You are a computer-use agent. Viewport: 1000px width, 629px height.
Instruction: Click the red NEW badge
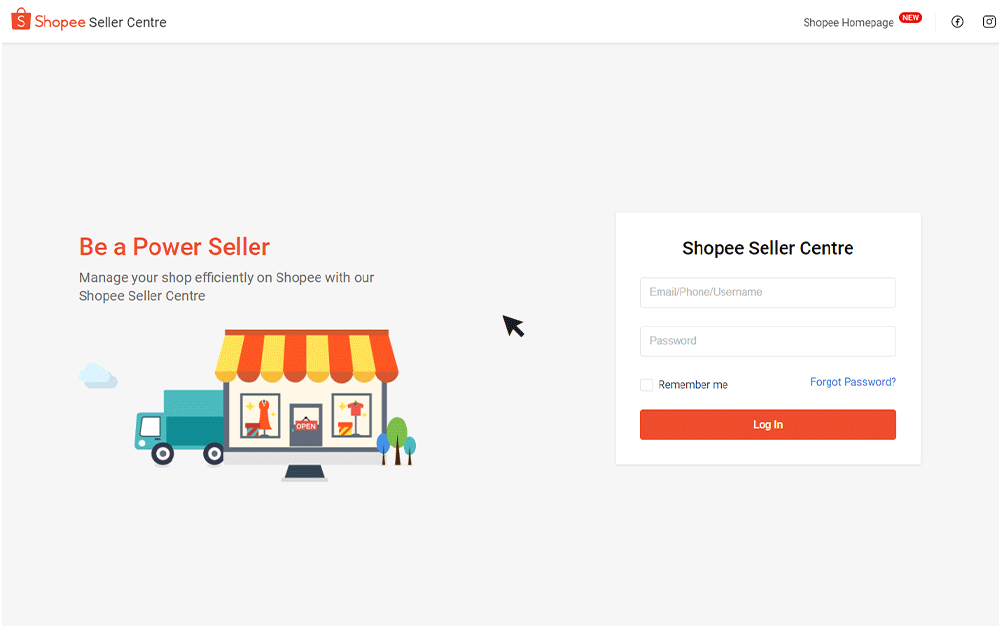(910, 18)
